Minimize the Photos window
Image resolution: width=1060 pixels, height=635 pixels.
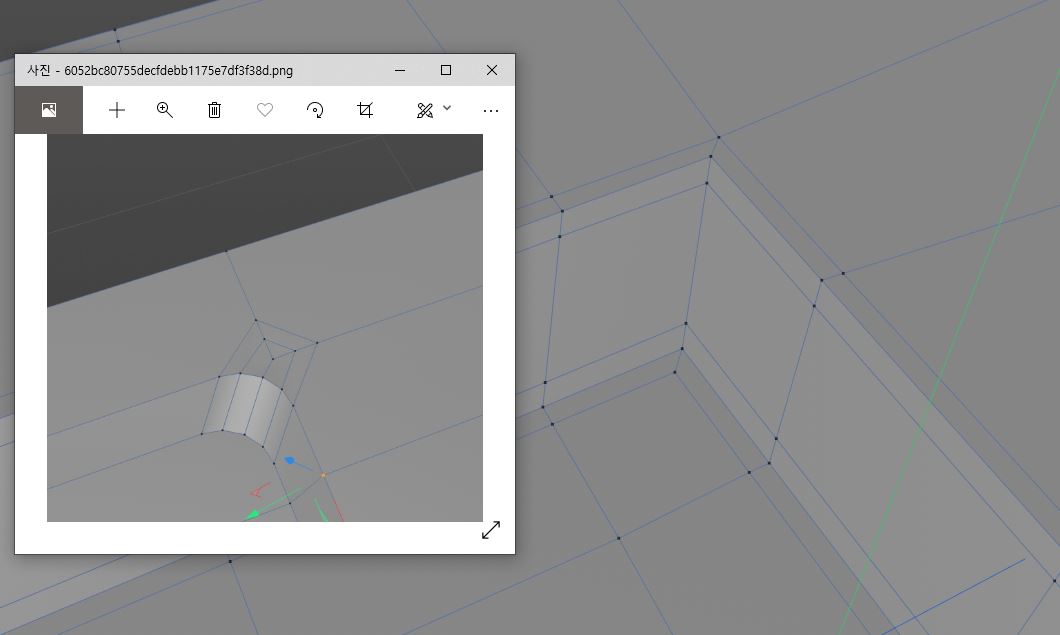(x=400, y=70)
